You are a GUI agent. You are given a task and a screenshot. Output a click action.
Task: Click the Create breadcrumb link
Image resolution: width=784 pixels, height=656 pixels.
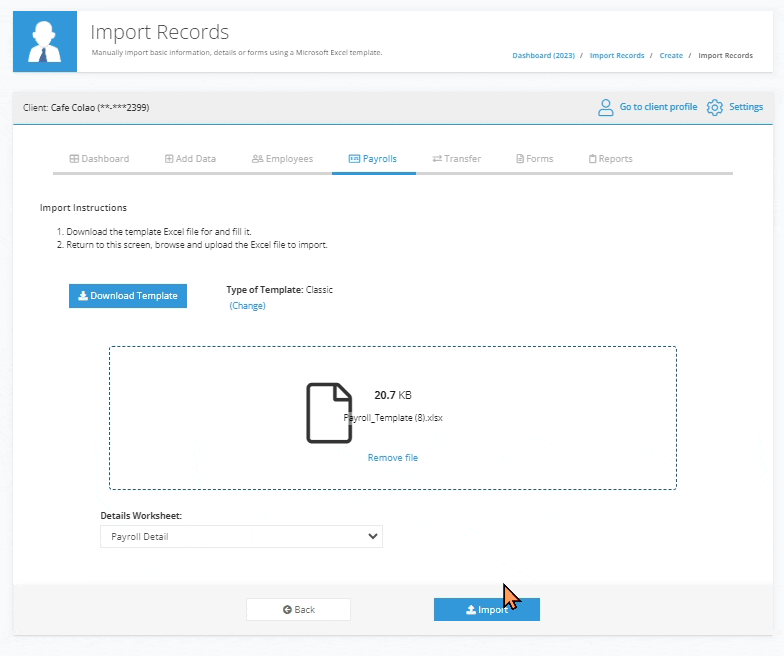(x=671, y=56)
